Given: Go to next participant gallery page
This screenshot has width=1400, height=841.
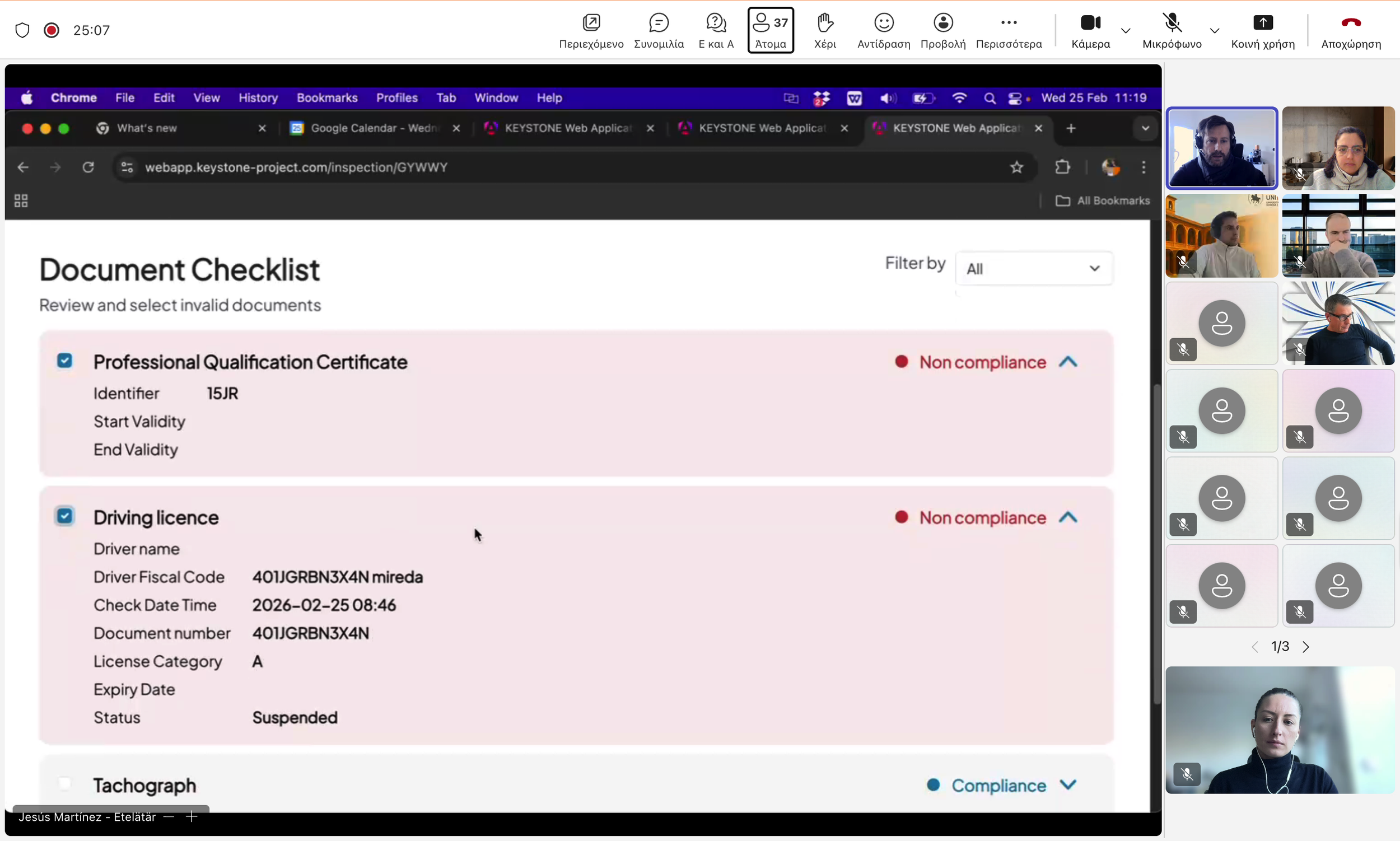Looking at the screenshot, I should pos(1306,647).
